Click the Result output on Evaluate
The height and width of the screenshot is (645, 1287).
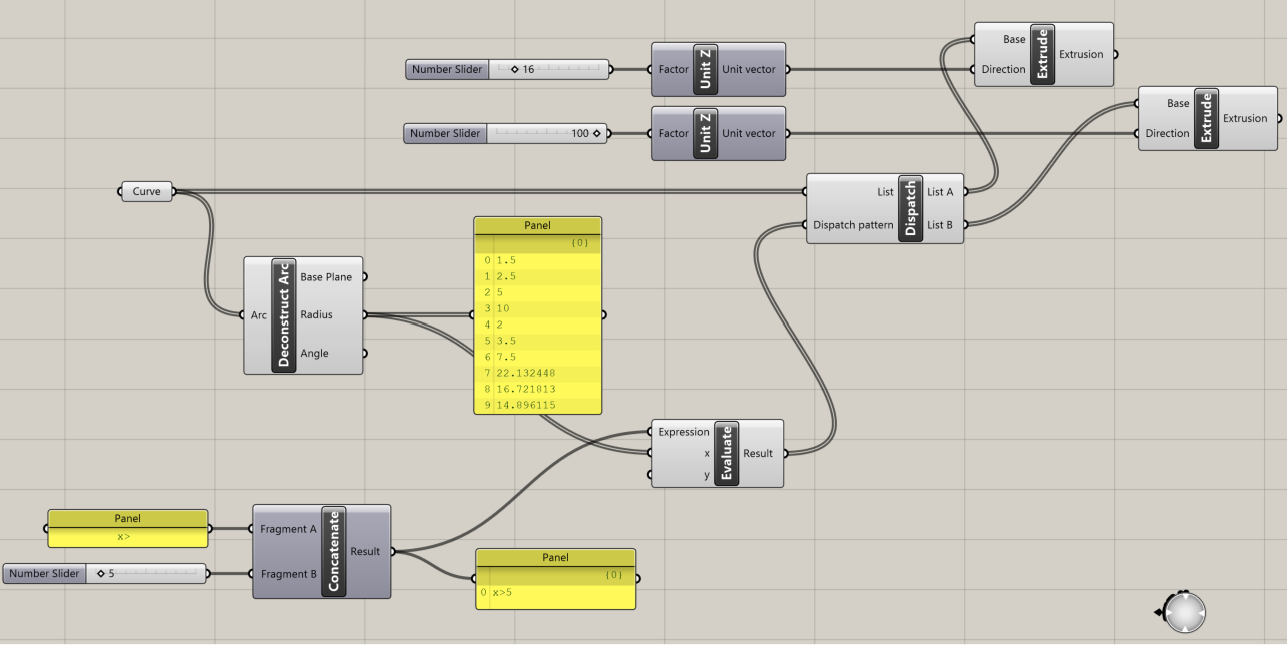click(x=758, y=453)
